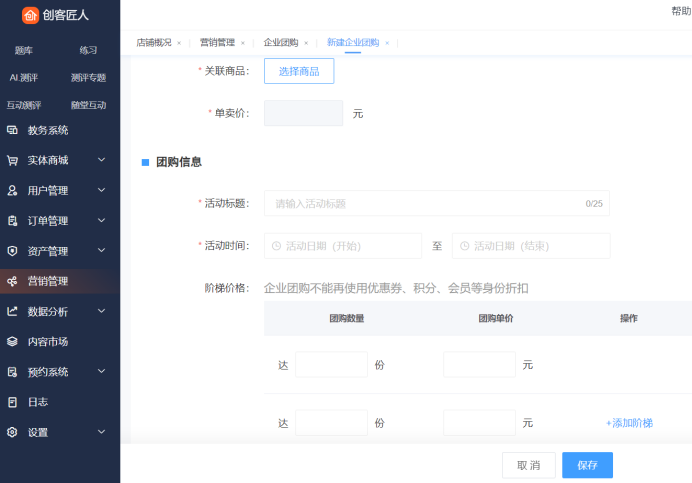Switch to the 企业团购 tab
692x483 pixels.
coord(280,43)
